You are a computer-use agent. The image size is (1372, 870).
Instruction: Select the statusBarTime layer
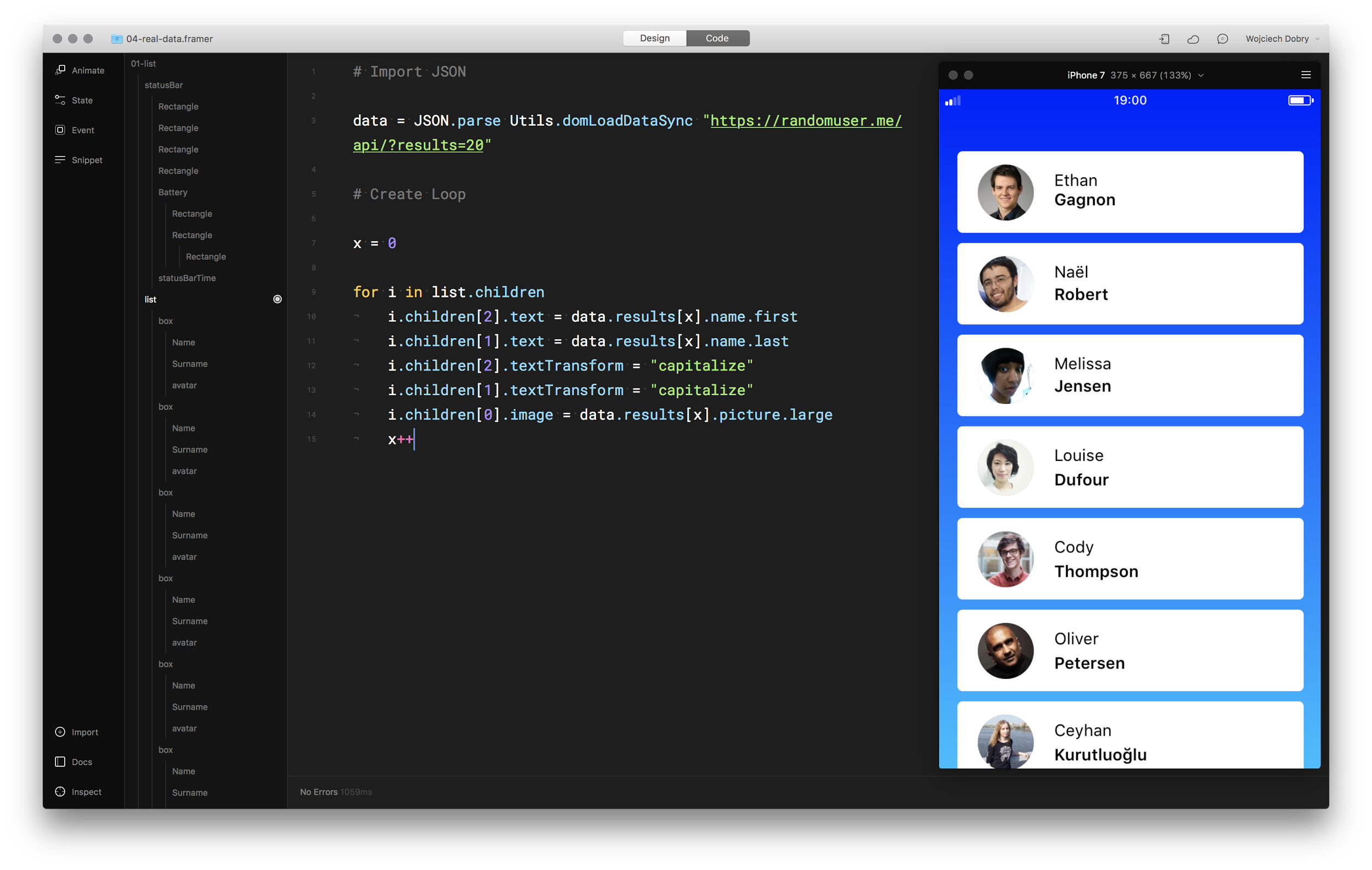tap(188, 278)
